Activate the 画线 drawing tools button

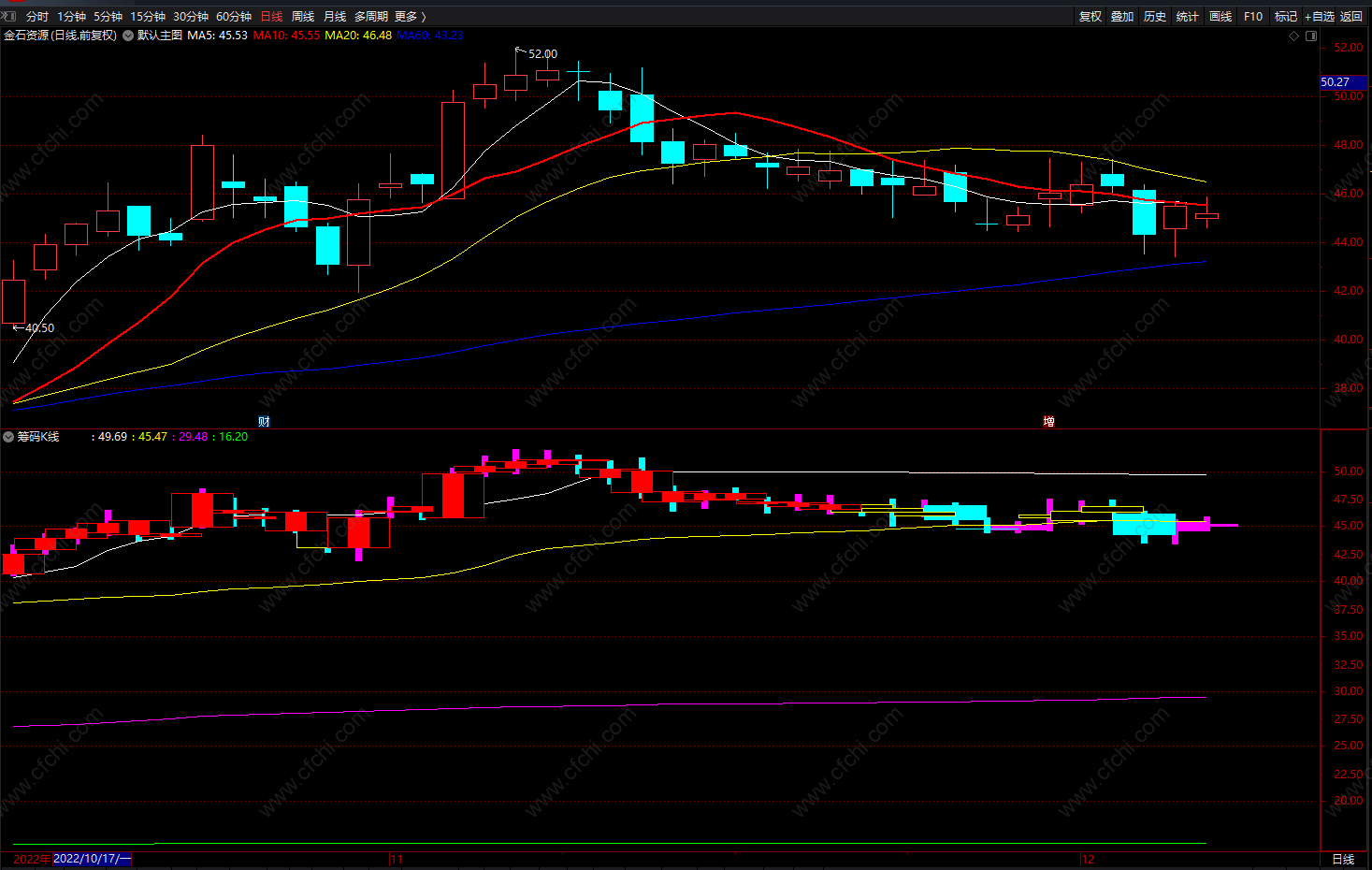1220,16
